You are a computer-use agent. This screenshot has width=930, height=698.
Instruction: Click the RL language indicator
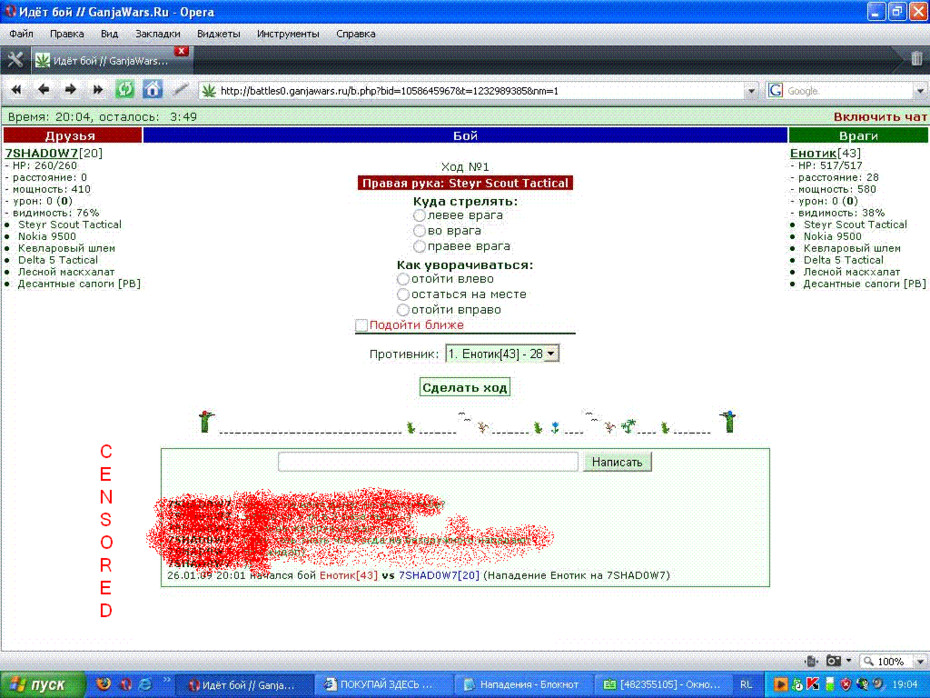[746, 684]
